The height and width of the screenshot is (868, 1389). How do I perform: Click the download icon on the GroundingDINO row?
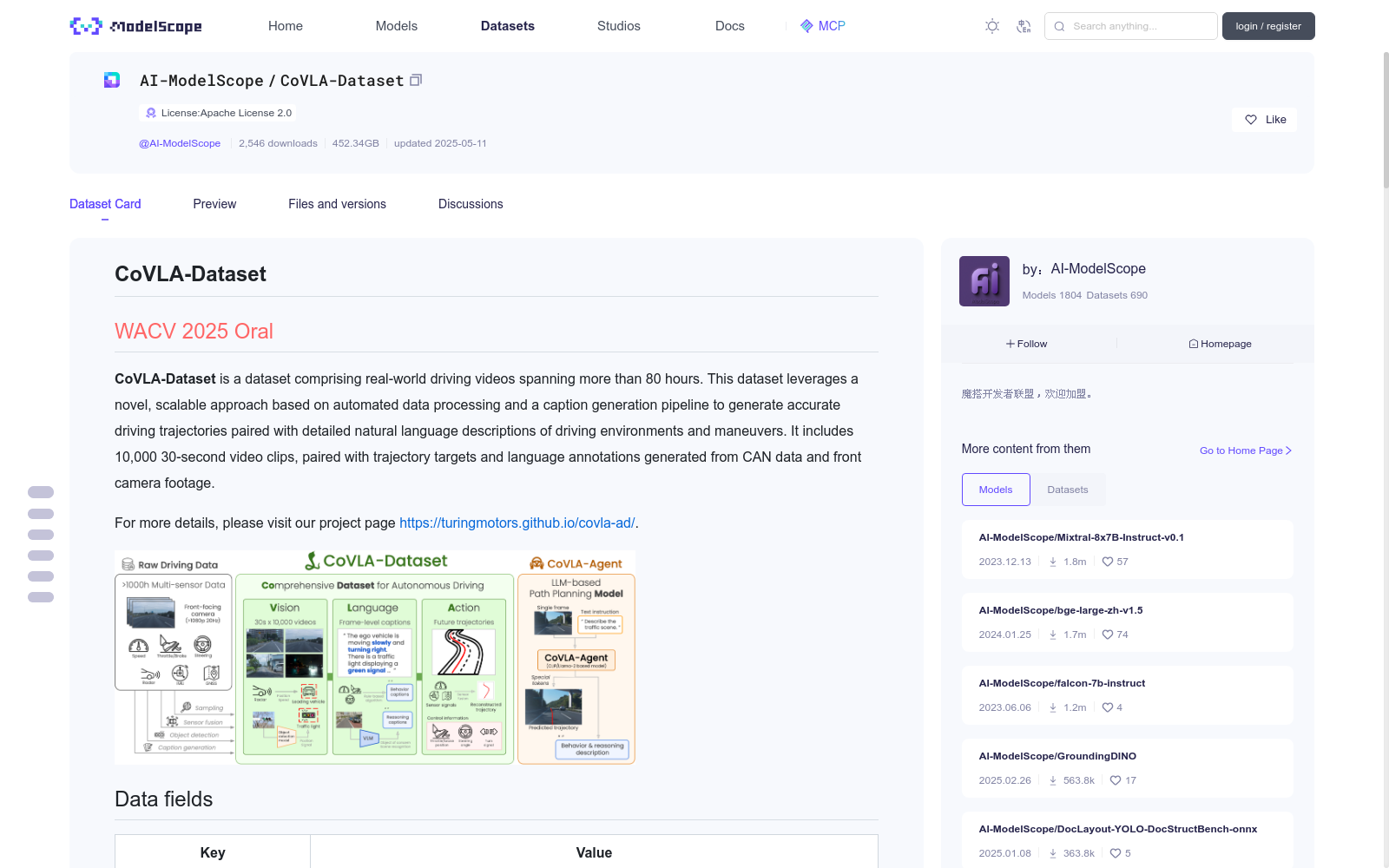click(x=1053, y=780)
